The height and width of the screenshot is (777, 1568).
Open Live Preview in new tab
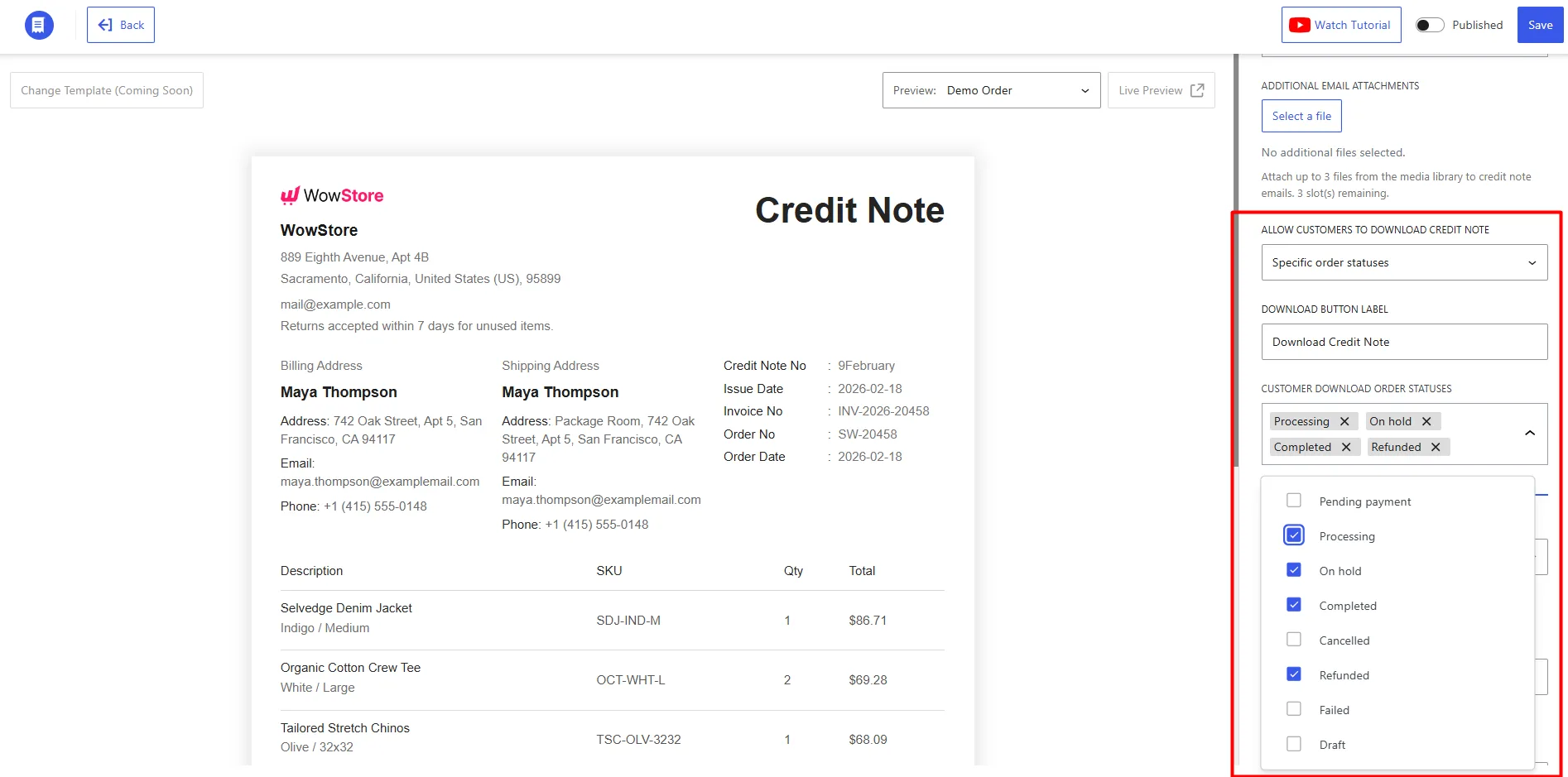pos(1161,90)
